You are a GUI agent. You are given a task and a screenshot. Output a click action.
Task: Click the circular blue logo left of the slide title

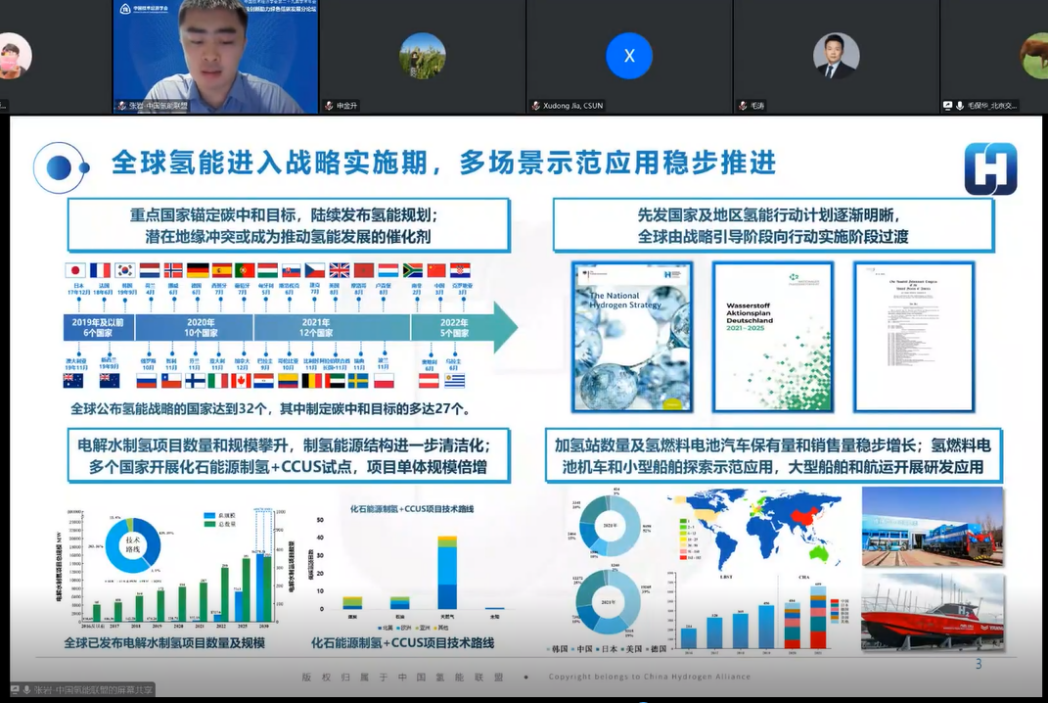(61, 167)
